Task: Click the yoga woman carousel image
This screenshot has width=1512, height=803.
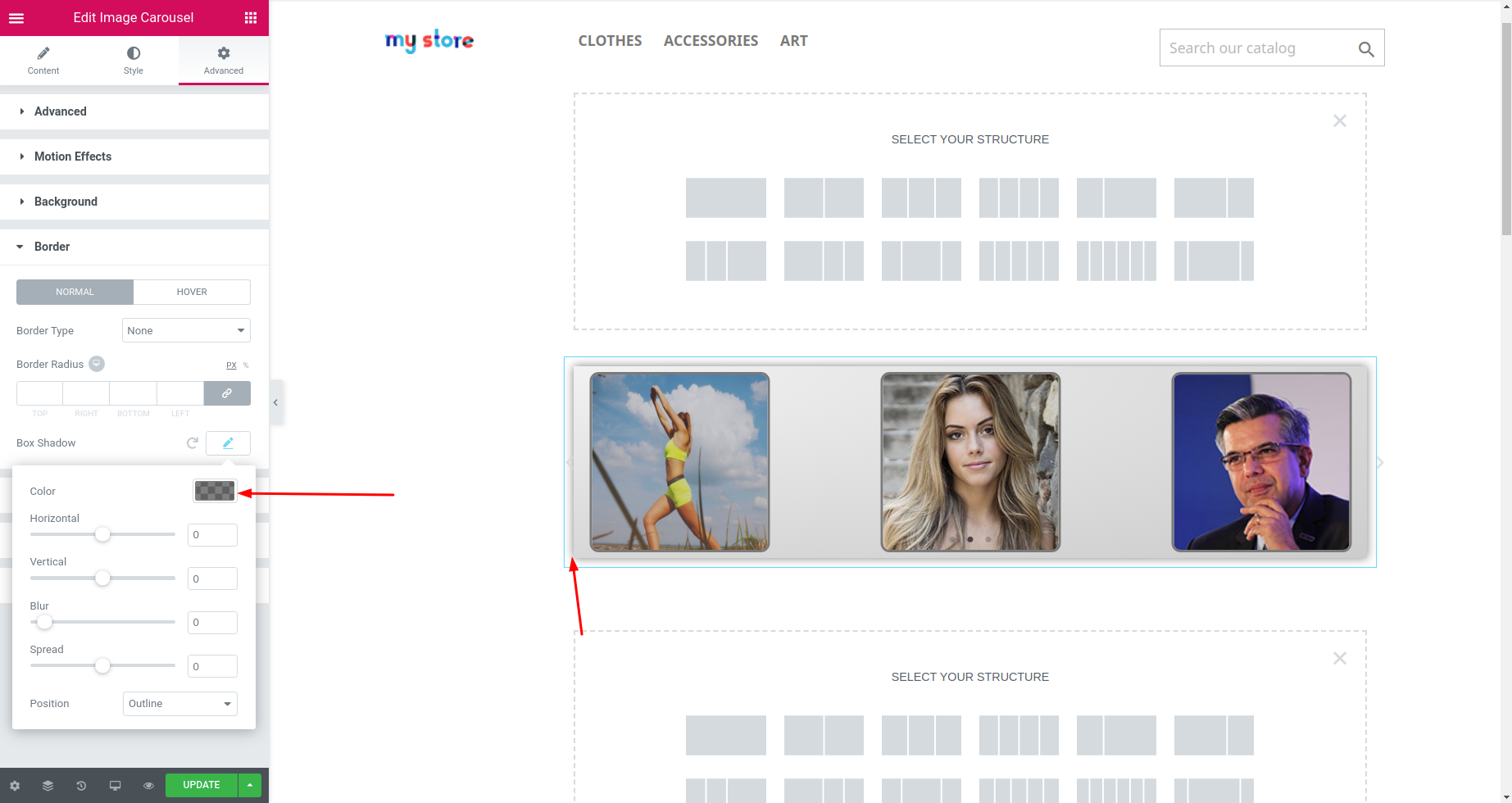Action: coord(679,462)
